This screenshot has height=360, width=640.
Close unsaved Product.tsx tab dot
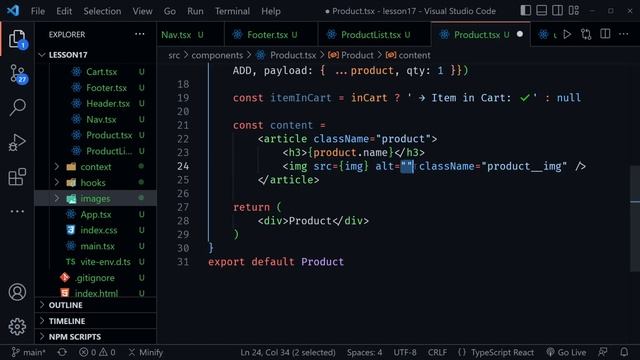click(520, 35)
